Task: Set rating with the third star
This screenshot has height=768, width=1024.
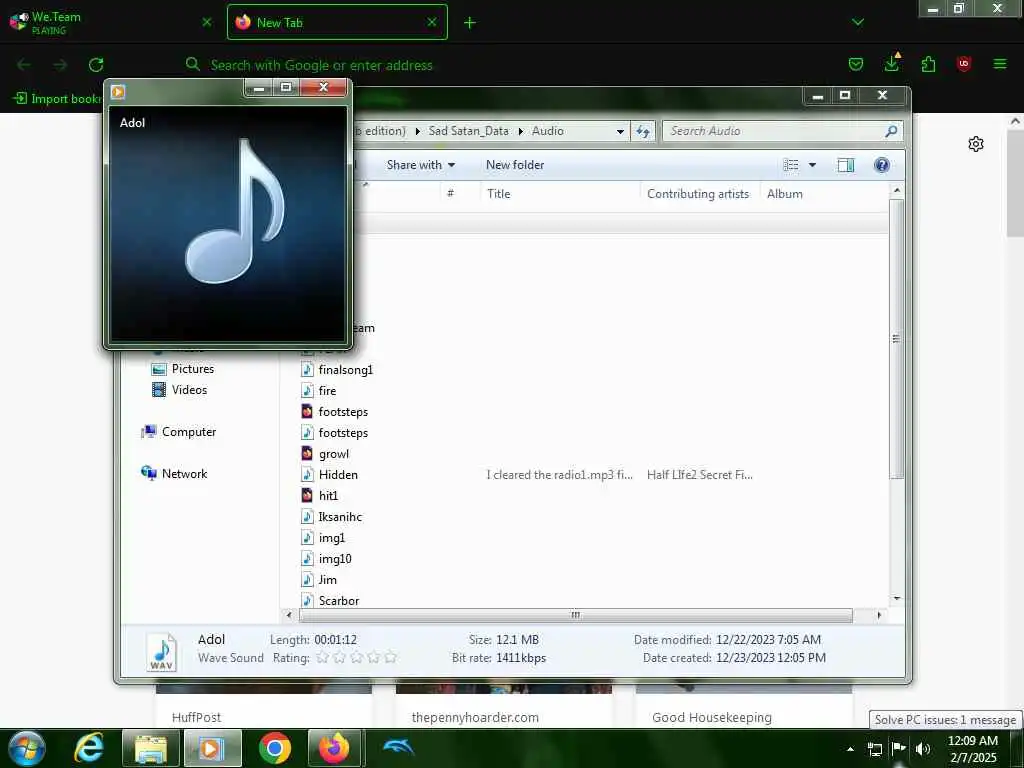Action: pos(356,657)
